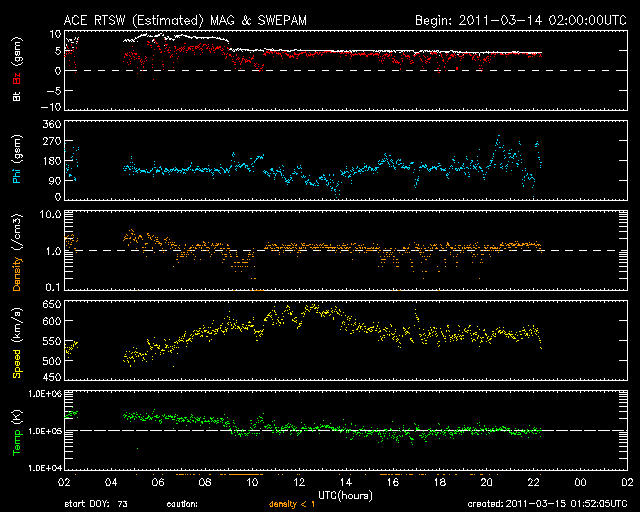Screen dimensions: 640x512
Task: Click the "650" tick on the Speed axis
Action: 52,304
